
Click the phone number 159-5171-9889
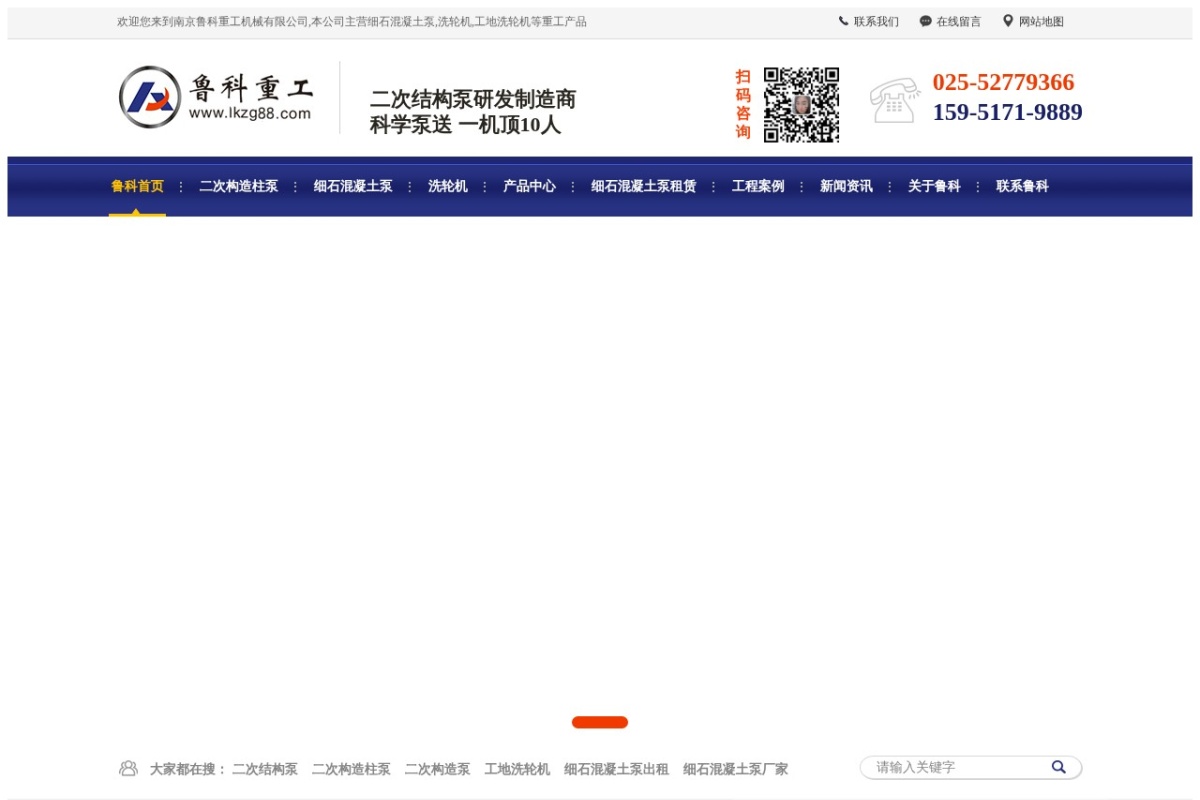(1007, 112)
